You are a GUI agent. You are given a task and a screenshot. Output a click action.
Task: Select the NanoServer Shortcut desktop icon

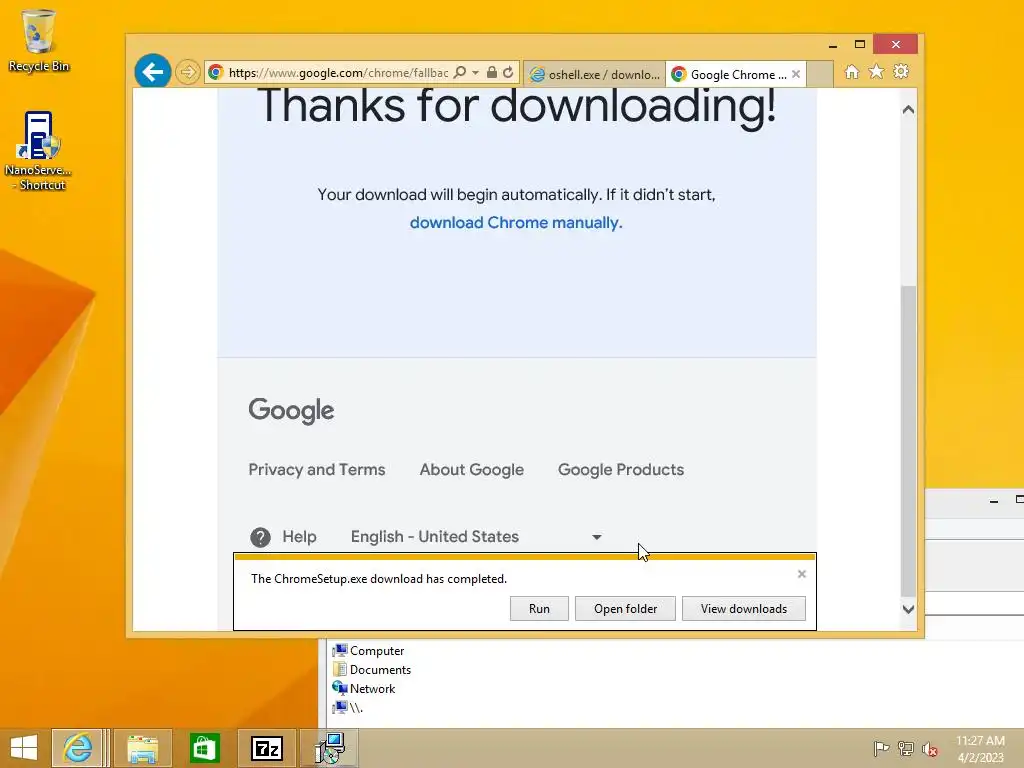tap(39, 152)
